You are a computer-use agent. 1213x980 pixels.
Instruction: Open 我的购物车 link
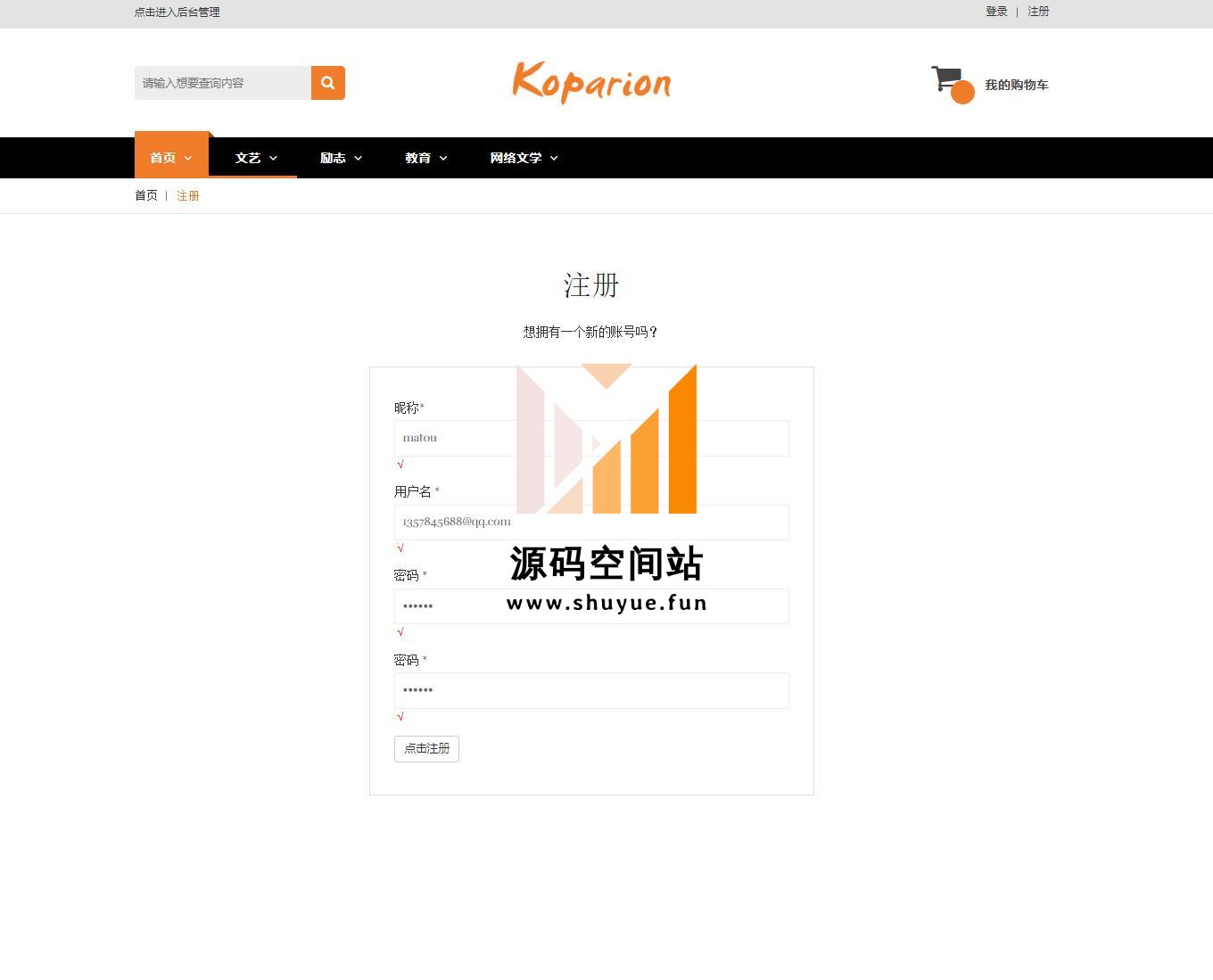point(1017,85)
